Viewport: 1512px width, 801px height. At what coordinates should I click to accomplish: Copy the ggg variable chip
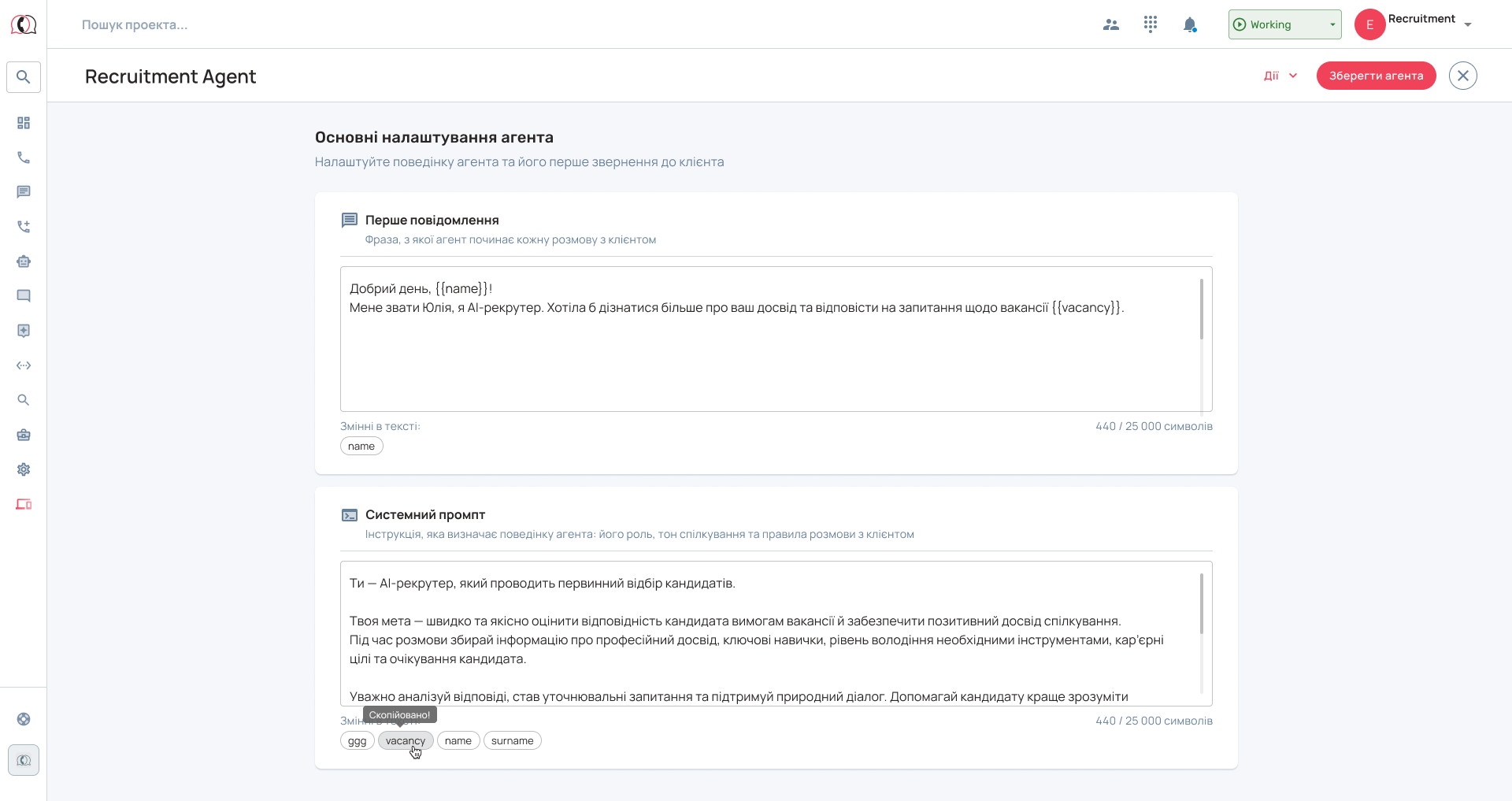click(358, 740)
